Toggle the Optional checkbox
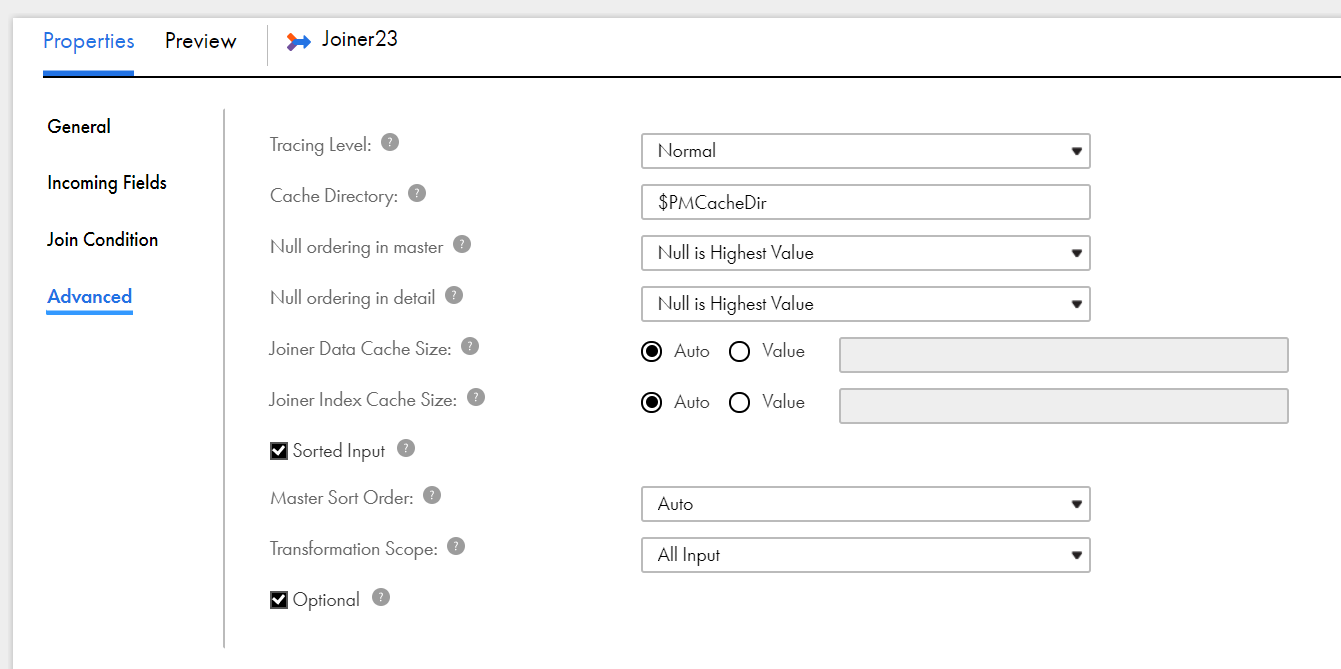The image size is (1341, 669). [x=279, y=600]
